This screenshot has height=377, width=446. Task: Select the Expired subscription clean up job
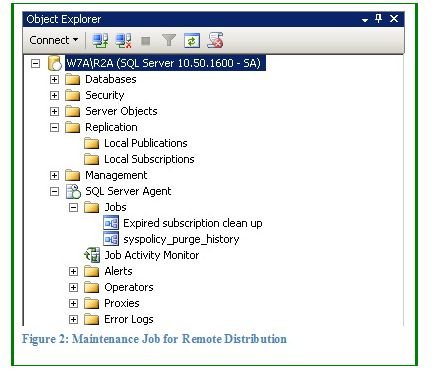click(193, 223)
